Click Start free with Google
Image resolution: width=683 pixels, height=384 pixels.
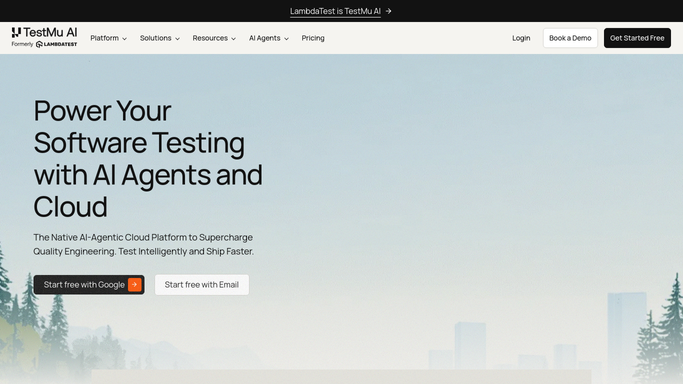[89, 284]
